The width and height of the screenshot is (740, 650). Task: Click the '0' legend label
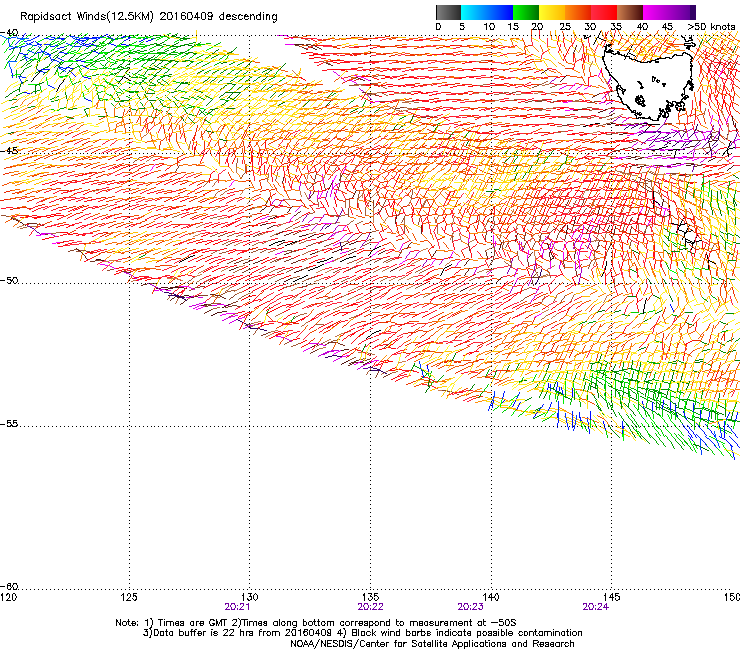tap(438, 27)
